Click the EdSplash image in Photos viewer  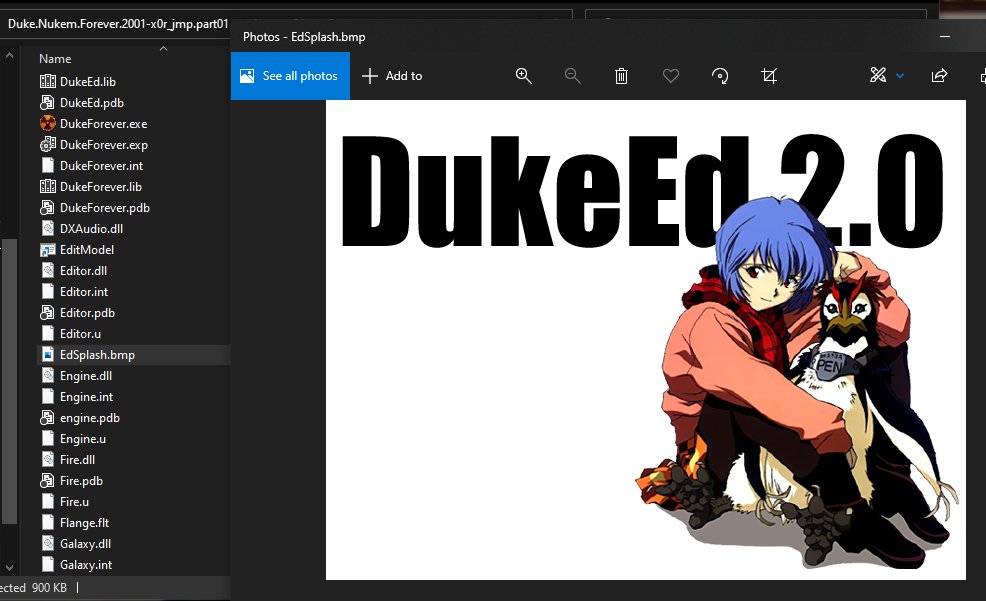pos(646,339)
